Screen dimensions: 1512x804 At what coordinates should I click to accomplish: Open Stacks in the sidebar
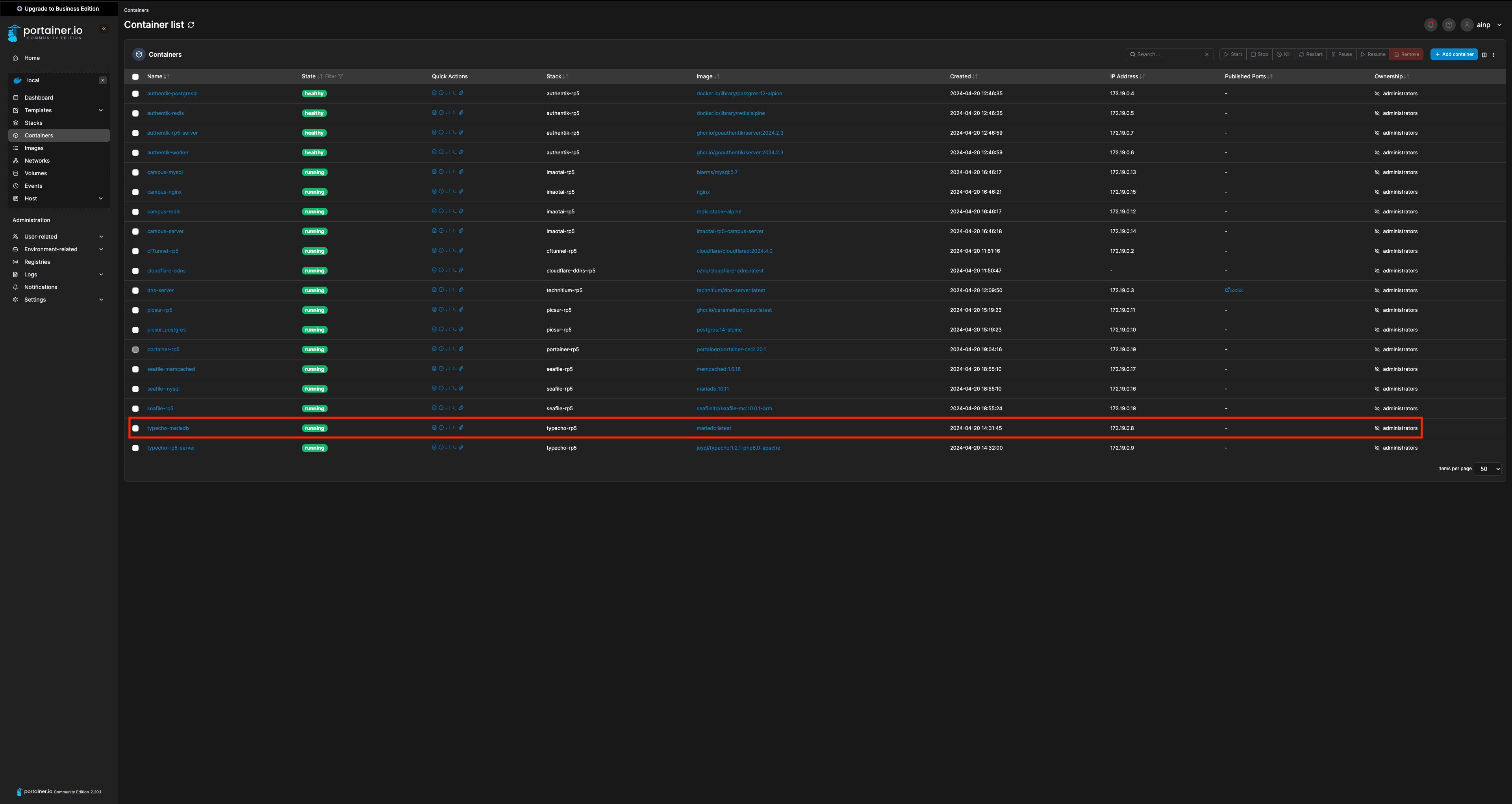[x=59, y=123]
